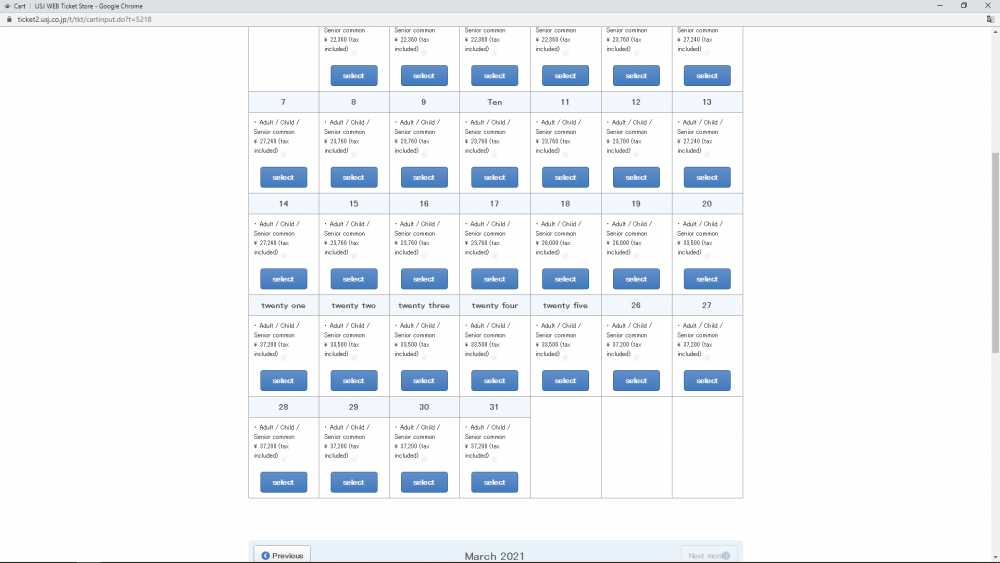Click the arrow icon on Next month
Image resolution: width=1000 pixels, height=563 pixels.
click(726, 556)
